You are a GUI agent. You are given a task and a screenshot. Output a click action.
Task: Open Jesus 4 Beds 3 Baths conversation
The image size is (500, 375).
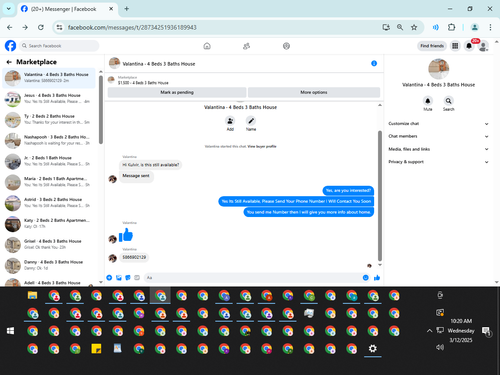point(49,99)
